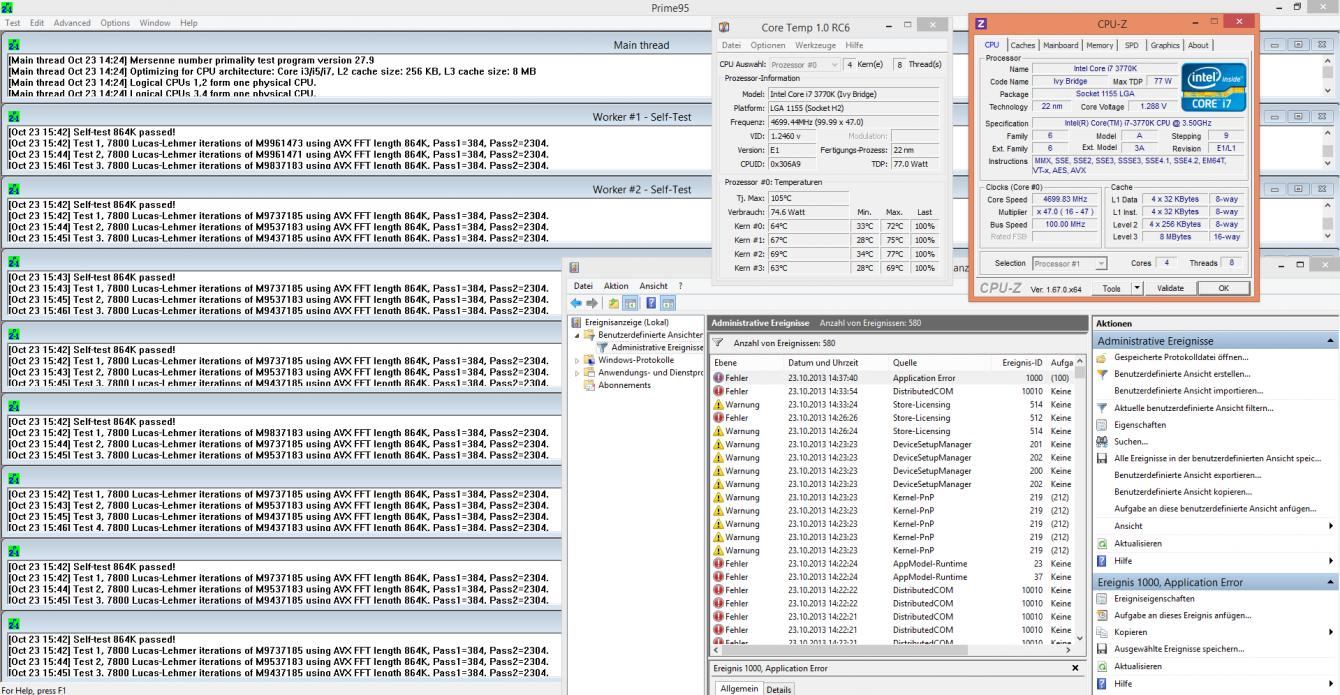
Task: Open the Prime95 Test menu
Action: 13,22
